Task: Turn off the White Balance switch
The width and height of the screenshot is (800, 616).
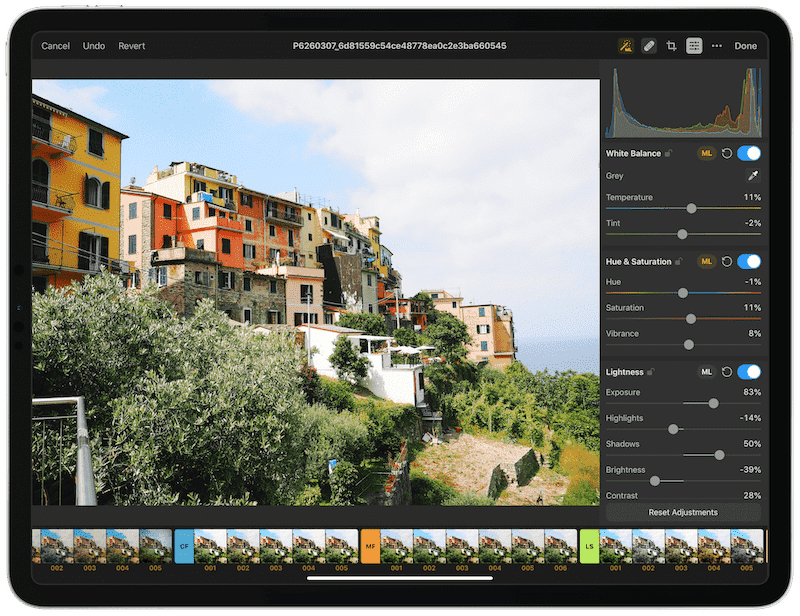Action: pyautogui.click(x=749, y=153)
